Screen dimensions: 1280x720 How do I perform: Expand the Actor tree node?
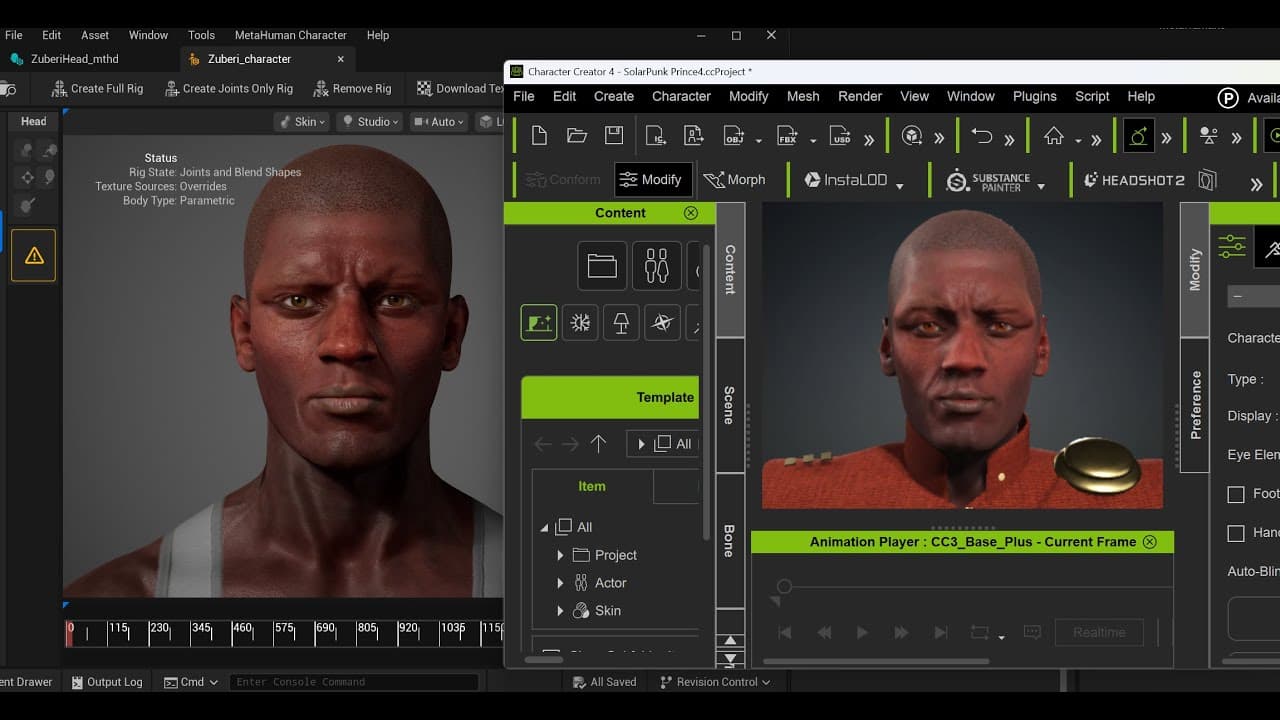pyautogui.click(x=560, y=583)
